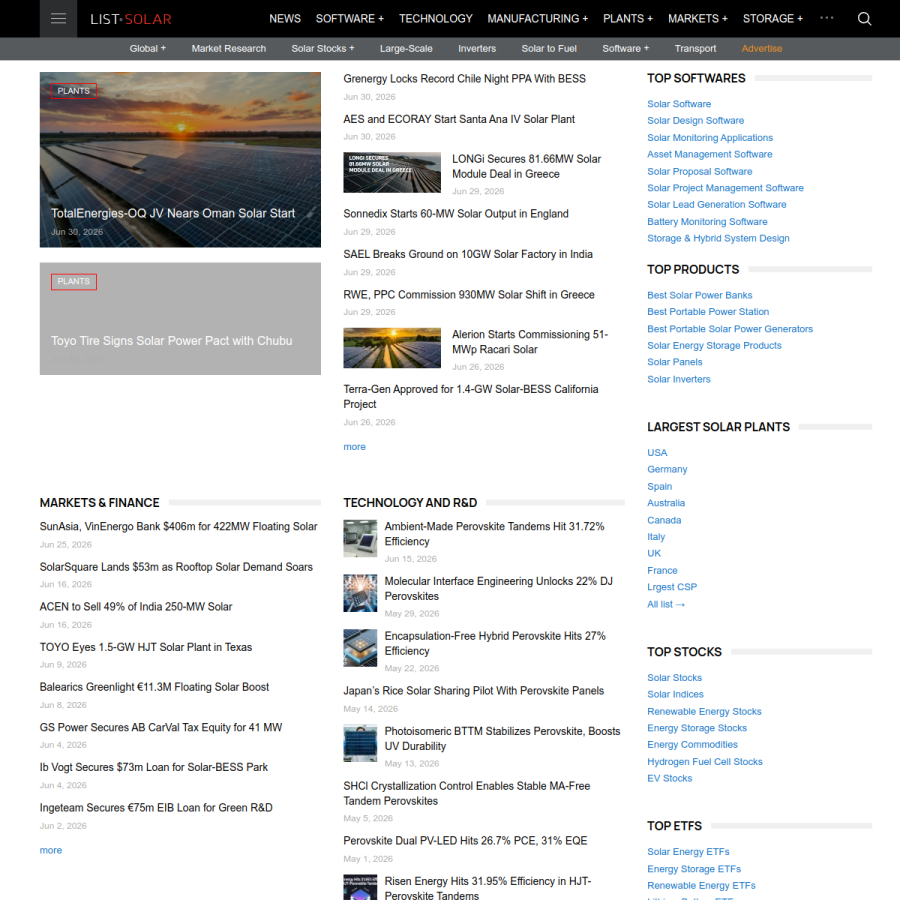The height and width of the screenshot is (900, 900).
Task: Expand the MARKETS + navigation menu
Action: (697, 19)
